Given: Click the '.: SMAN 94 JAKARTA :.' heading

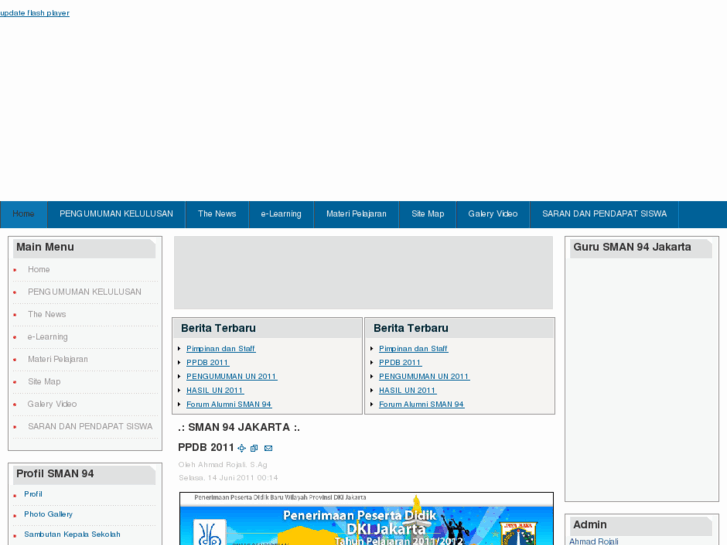Looking at the screenshot, I should pos(239,427).
